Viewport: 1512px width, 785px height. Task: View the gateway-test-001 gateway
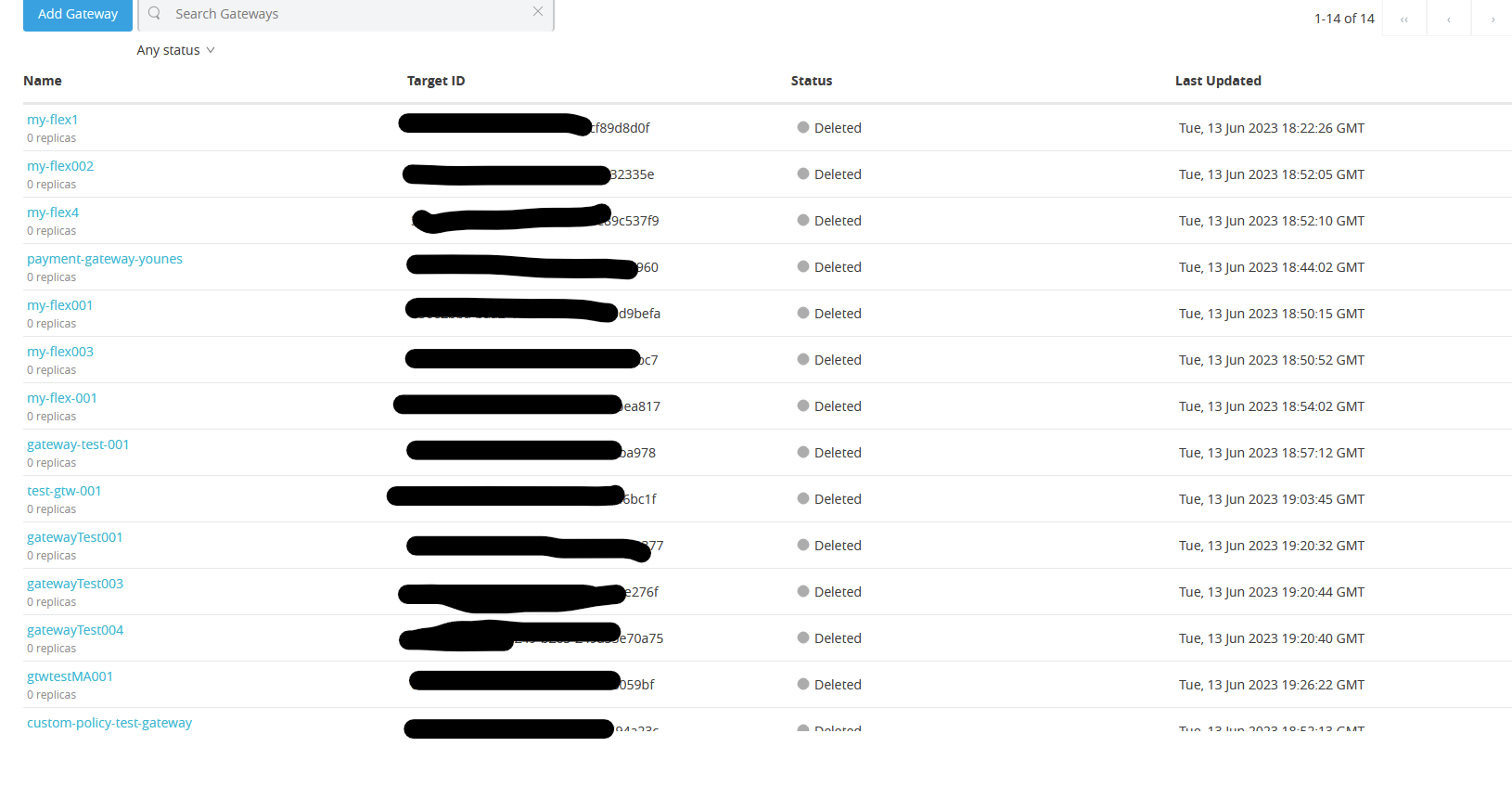coord(78,444)
